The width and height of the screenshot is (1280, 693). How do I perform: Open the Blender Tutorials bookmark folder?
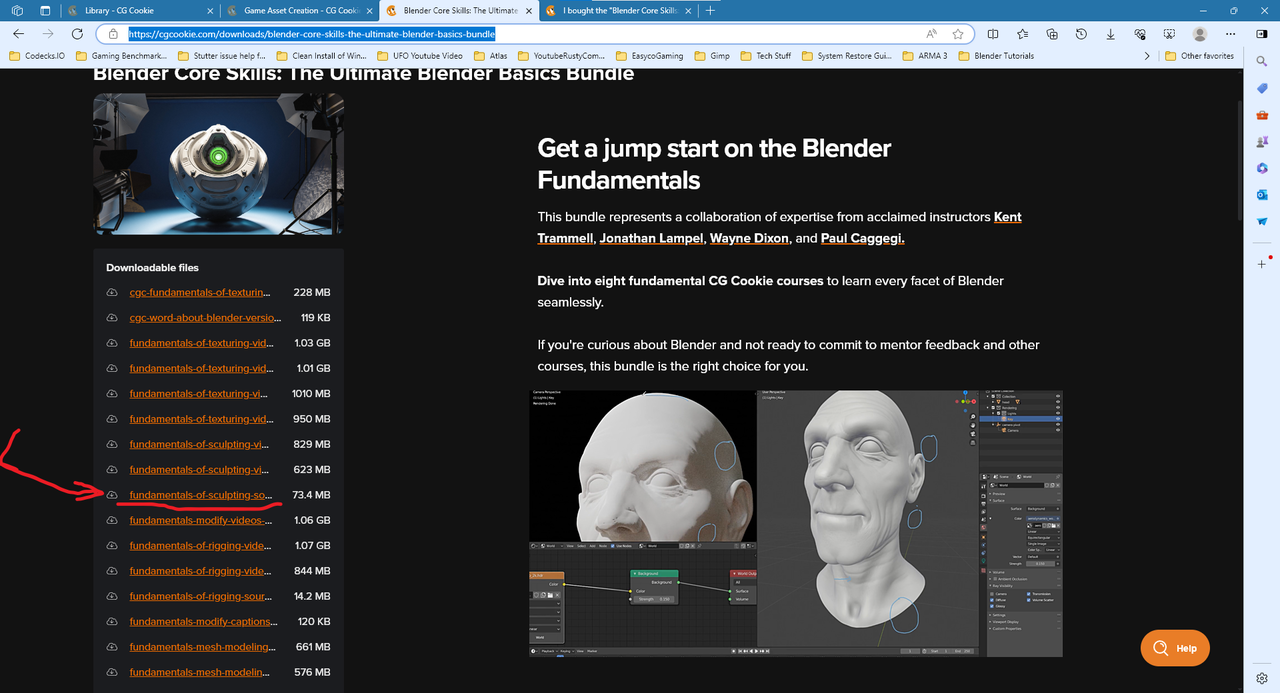pyautogui.click(x=995, y=56)
